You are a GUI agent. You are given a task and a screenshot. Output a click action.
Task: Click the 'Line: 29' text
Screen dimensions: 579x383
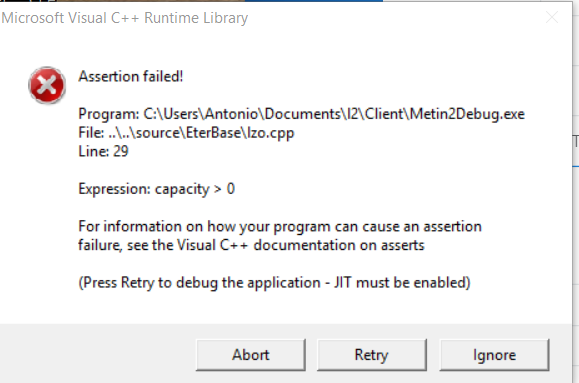point(103,151)
